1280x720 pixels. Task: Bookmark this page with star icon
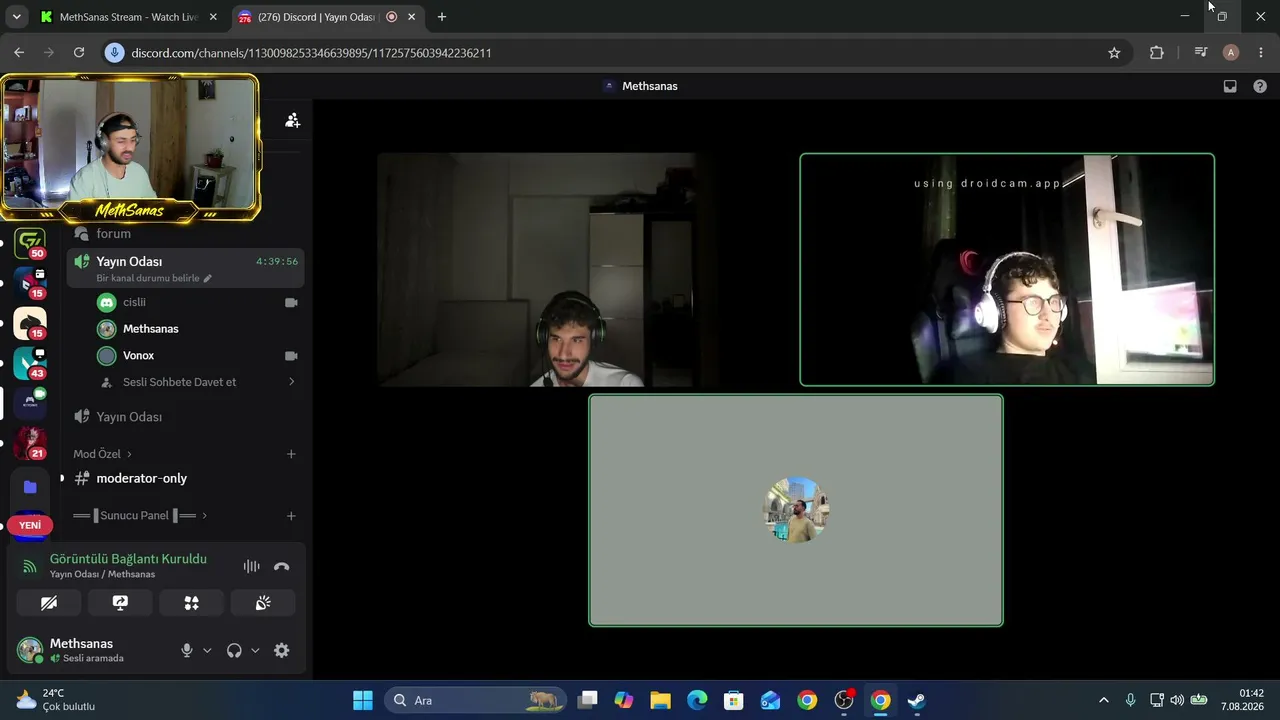pos(1114,53)
